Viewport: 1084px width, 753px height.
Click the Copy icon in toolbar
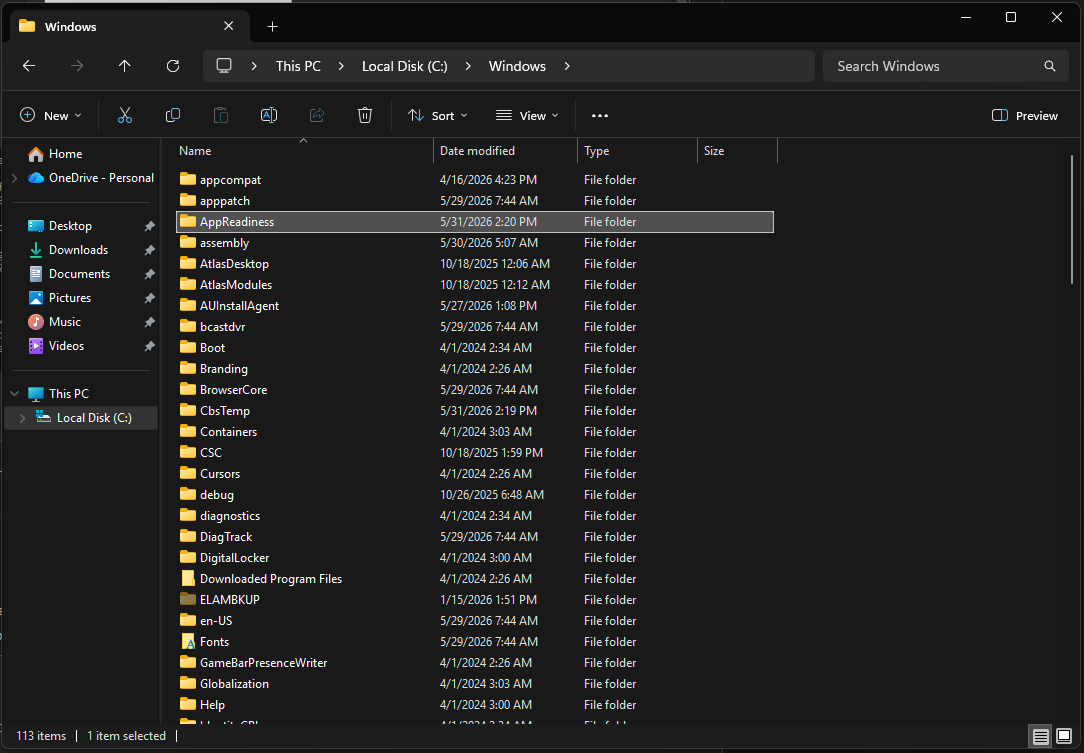click(x=173, y=115)
